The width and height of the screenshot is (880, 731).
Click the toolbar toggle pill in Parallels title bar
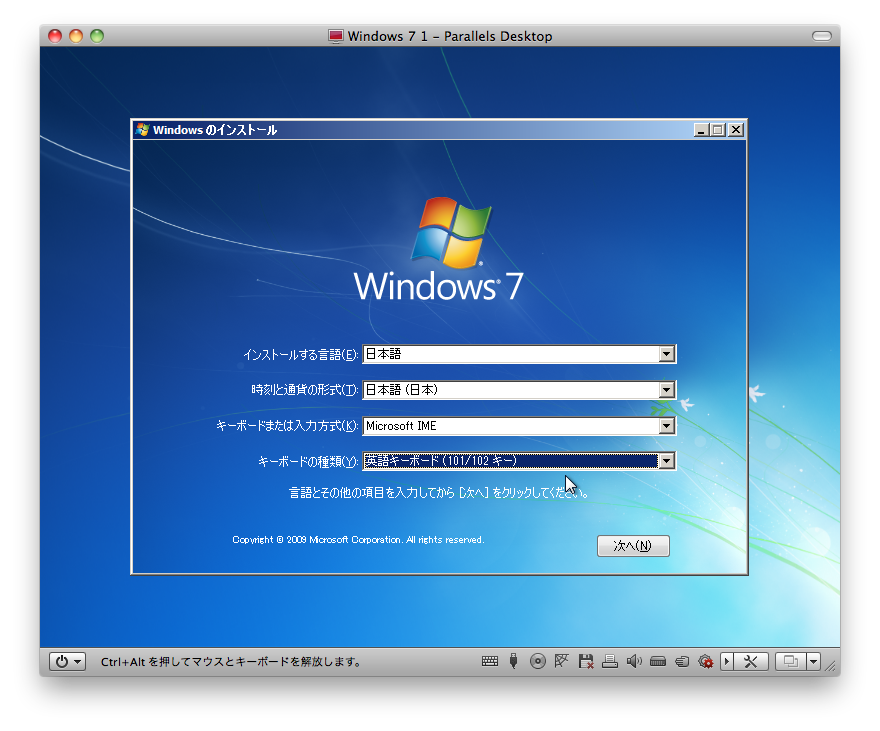pos(822,36)
